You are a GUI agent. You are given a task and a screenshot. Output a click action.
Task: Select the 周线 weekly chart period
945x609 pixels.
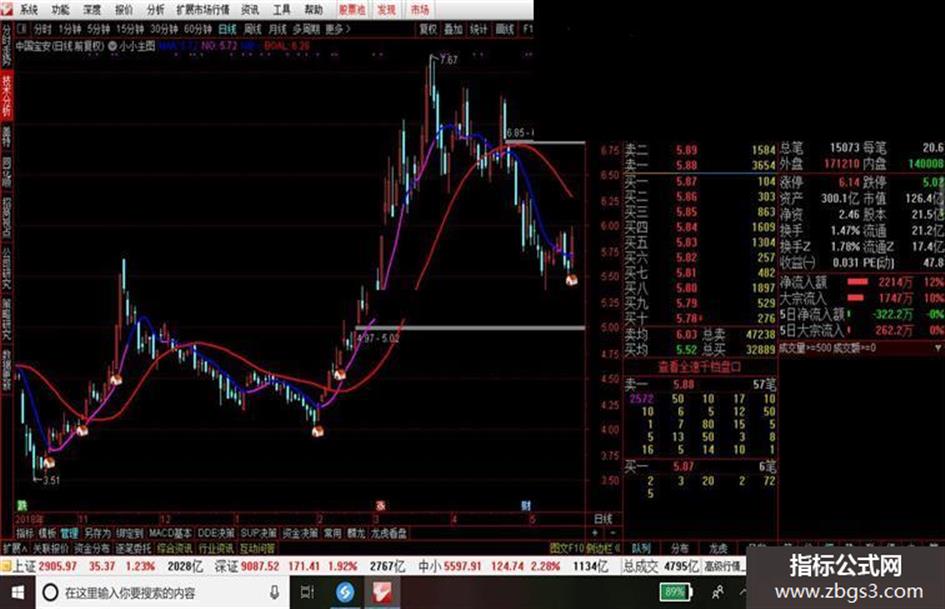click(x=253, y=29)
